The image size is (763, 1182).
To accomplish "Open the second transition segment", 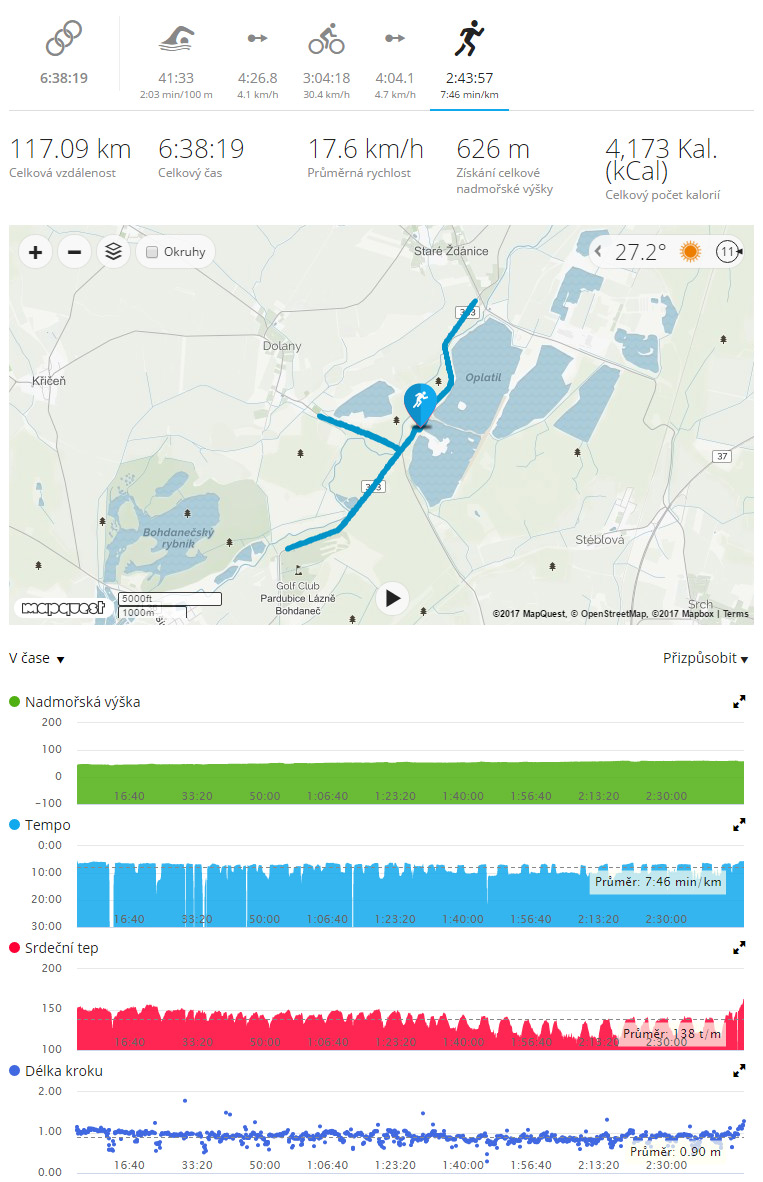I will 395,38.
